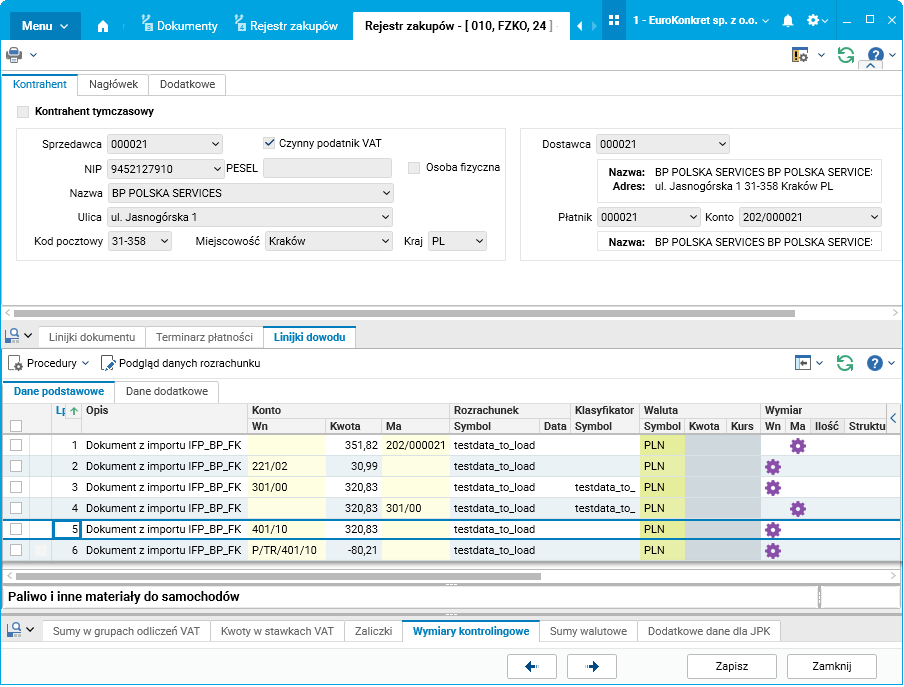The image size is (904, 687).
Task: Go to next record with right arrow
Action: click(x=592, y=666)
